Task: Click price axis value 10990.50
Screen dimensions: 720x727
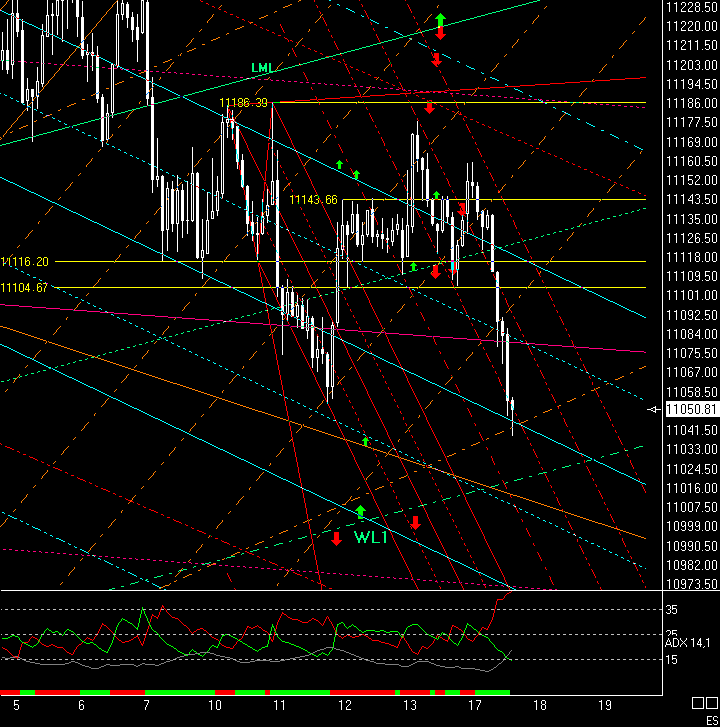Action: pyautogui.click(x=691, y=546)
